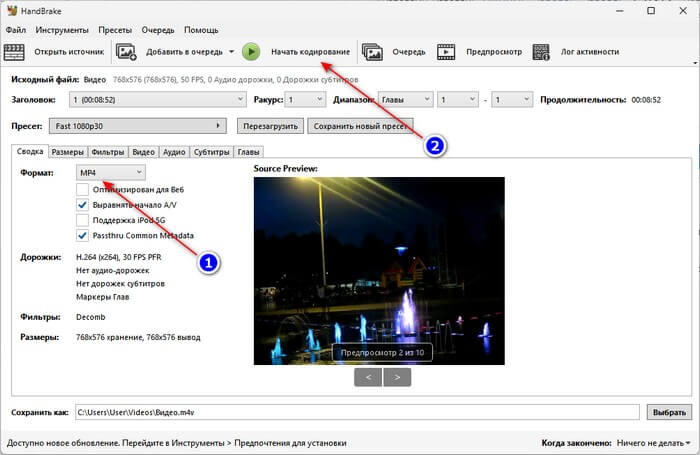Image resolution: width=700 pixels, height=455 pixels.
Task: Open the end chapter dropdown
Action: [x=512, y=100]
